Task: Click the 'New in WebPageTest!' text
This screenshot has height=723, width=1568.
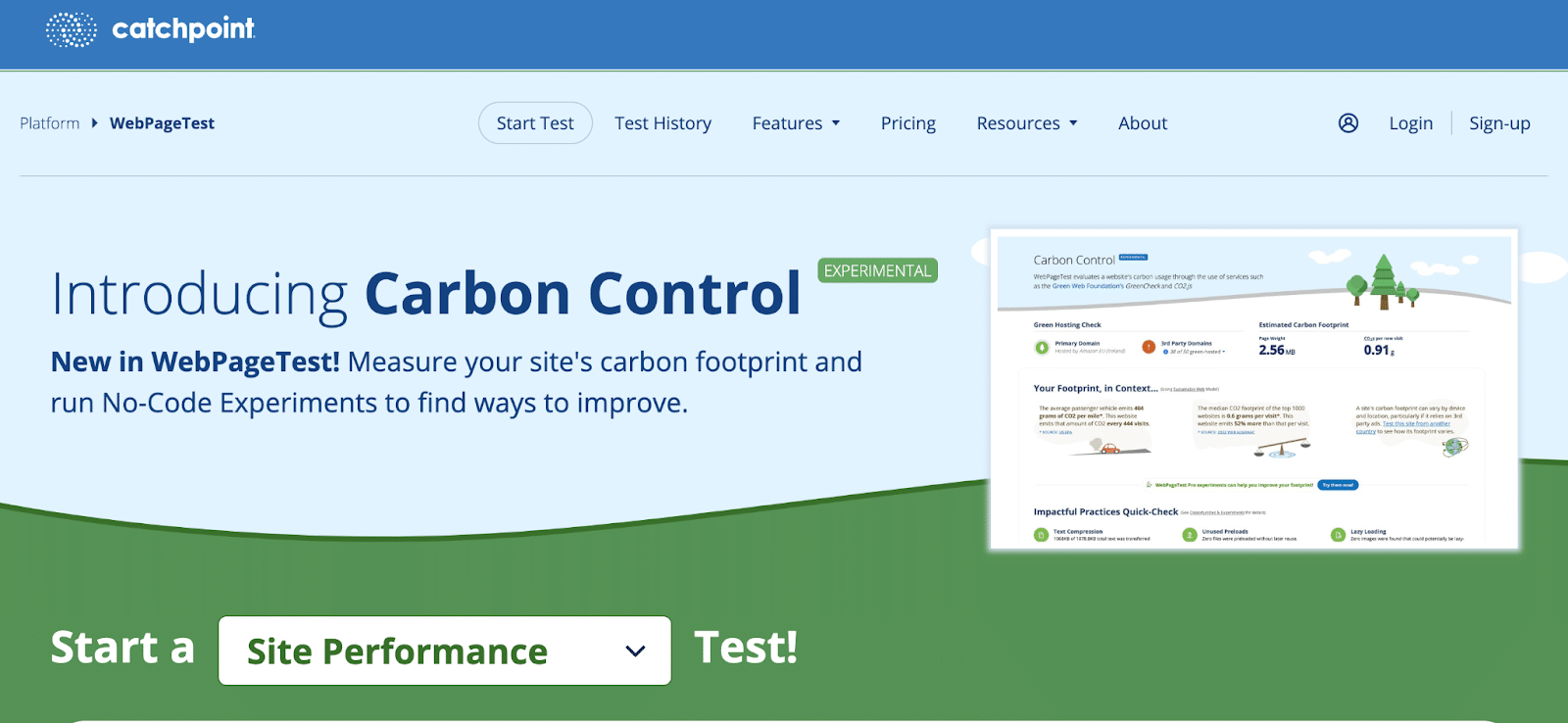Action: tap(195, 361)
